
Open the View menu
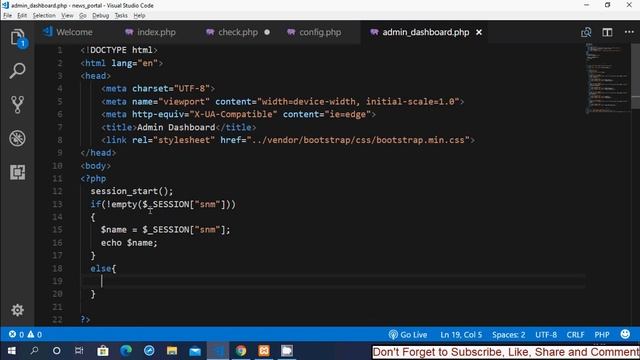[x=67, y=16]
